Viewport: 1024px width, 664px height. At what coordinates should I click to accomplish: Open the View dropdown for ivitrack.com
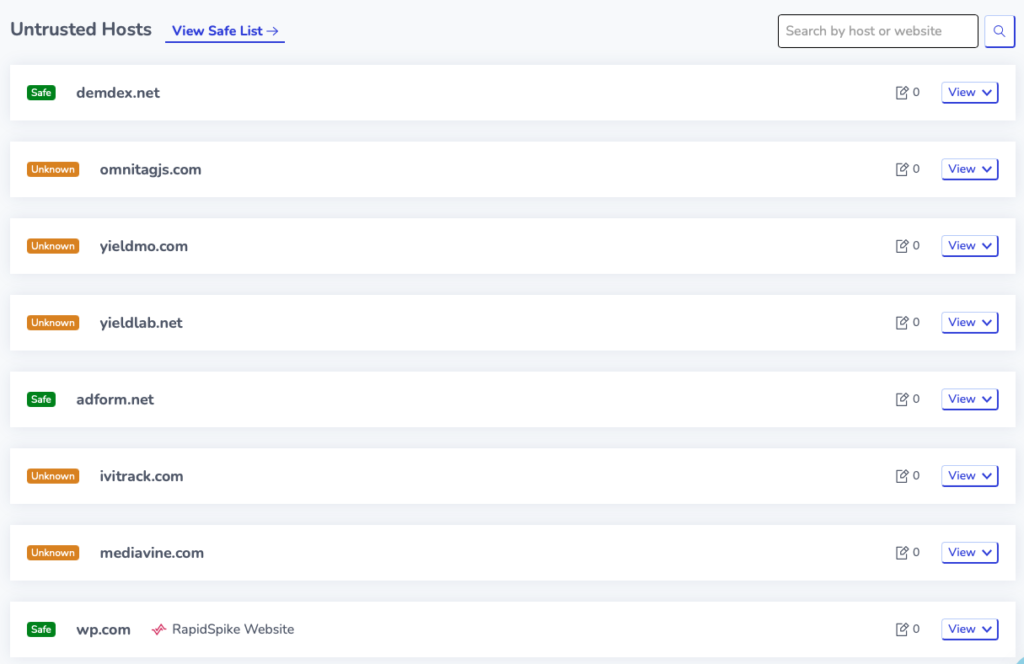970,476
